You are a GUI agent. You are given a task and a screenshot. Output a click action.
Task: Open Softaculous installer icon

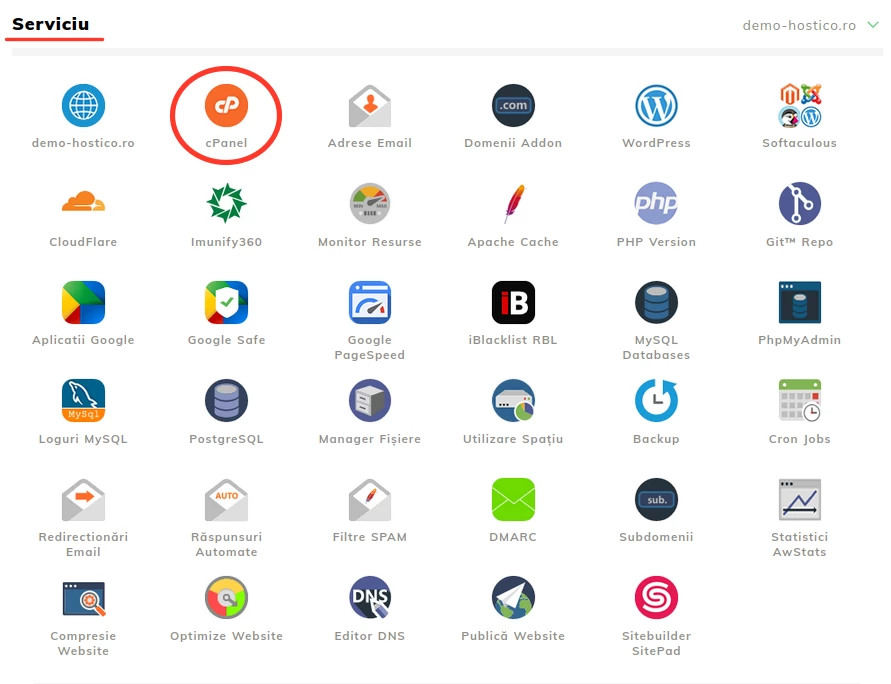799,105
